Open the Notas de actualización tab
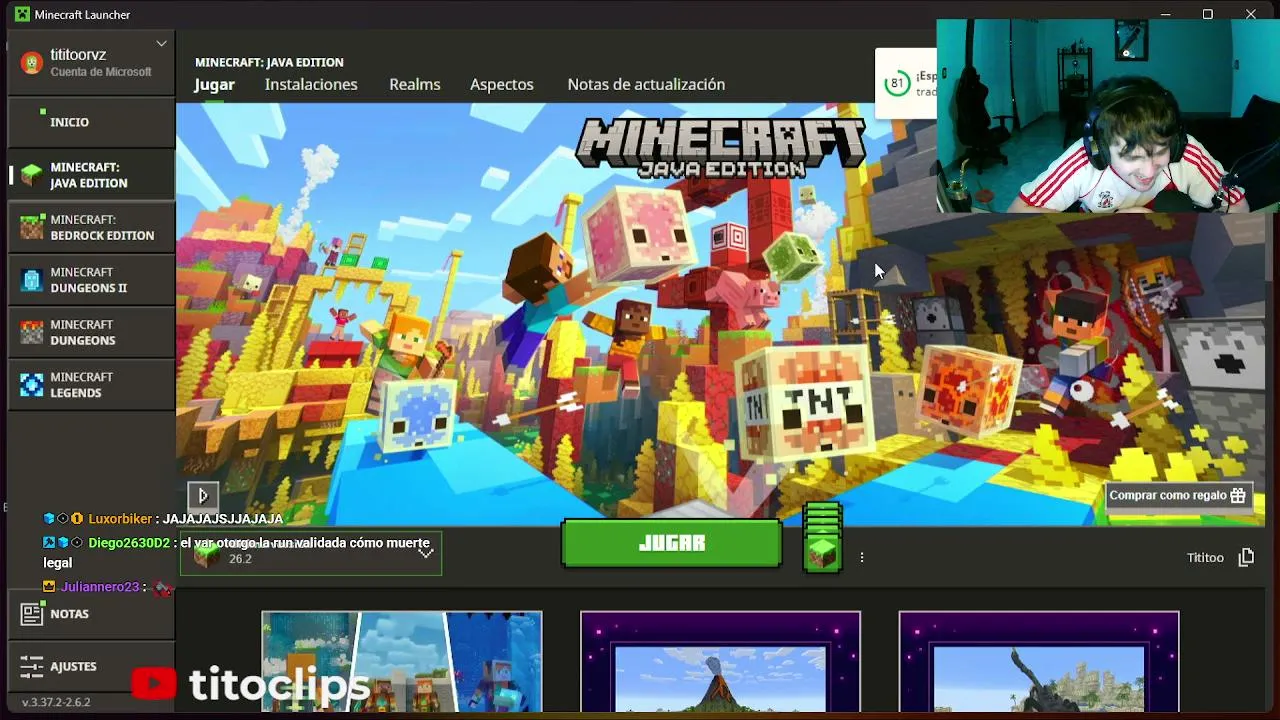The width and height of the screenshot is (1280, 720). pyautogui.click(x=646, y=85)
